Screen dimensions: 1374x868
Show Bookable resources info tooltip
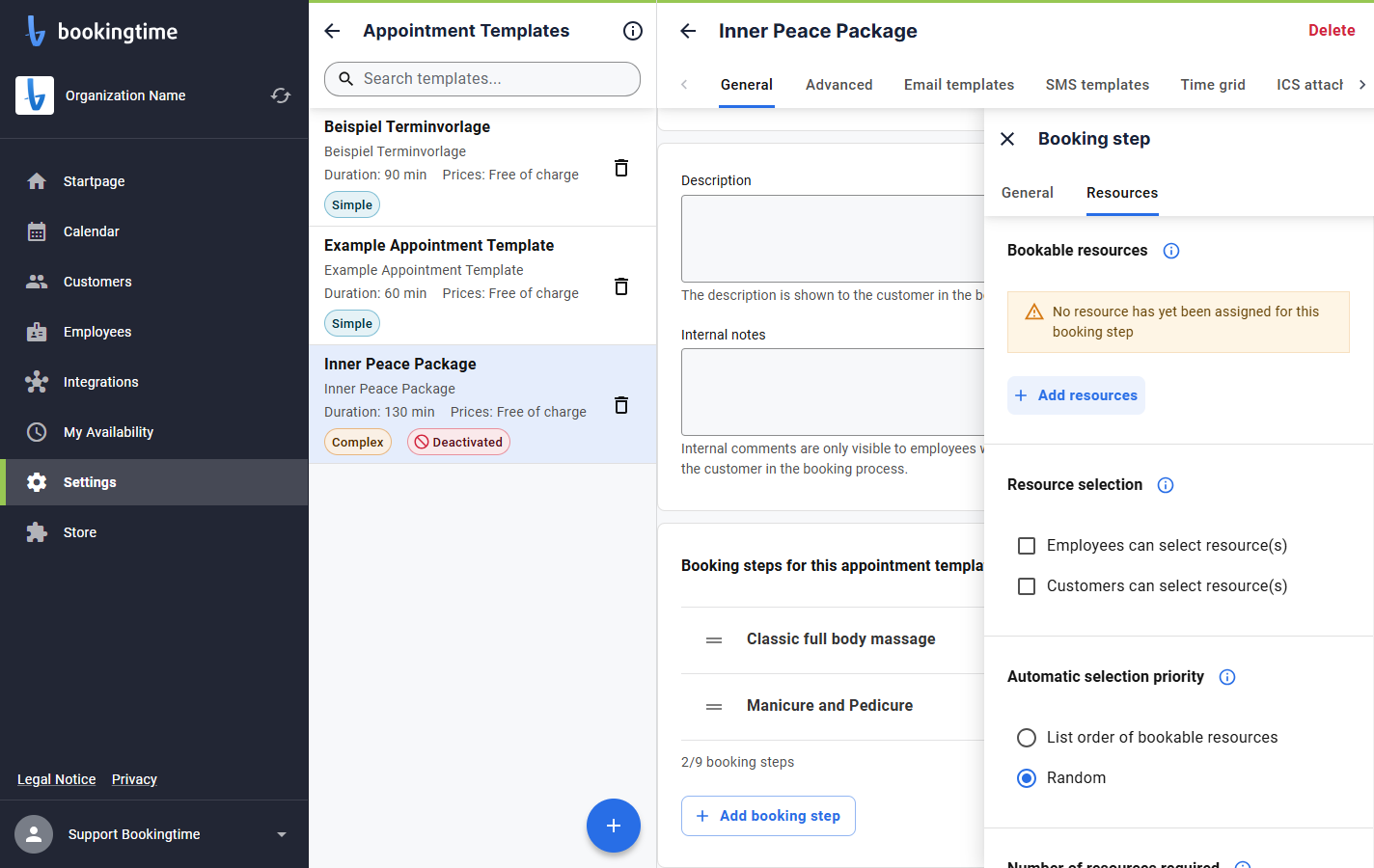pos(1171,251)
